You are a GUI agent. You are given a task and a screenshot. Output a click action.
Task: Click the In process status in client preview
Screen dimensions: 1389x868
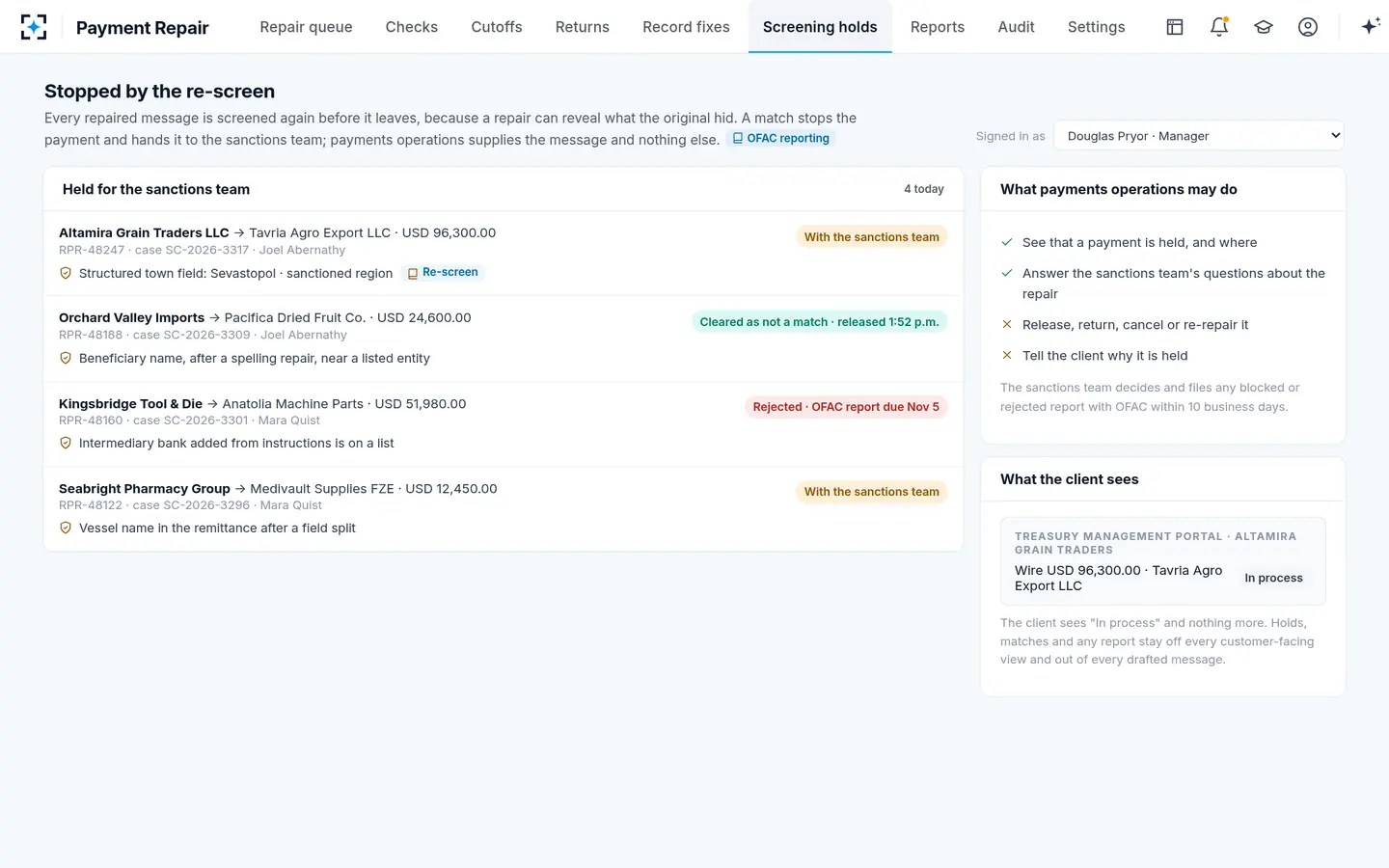1273,578
